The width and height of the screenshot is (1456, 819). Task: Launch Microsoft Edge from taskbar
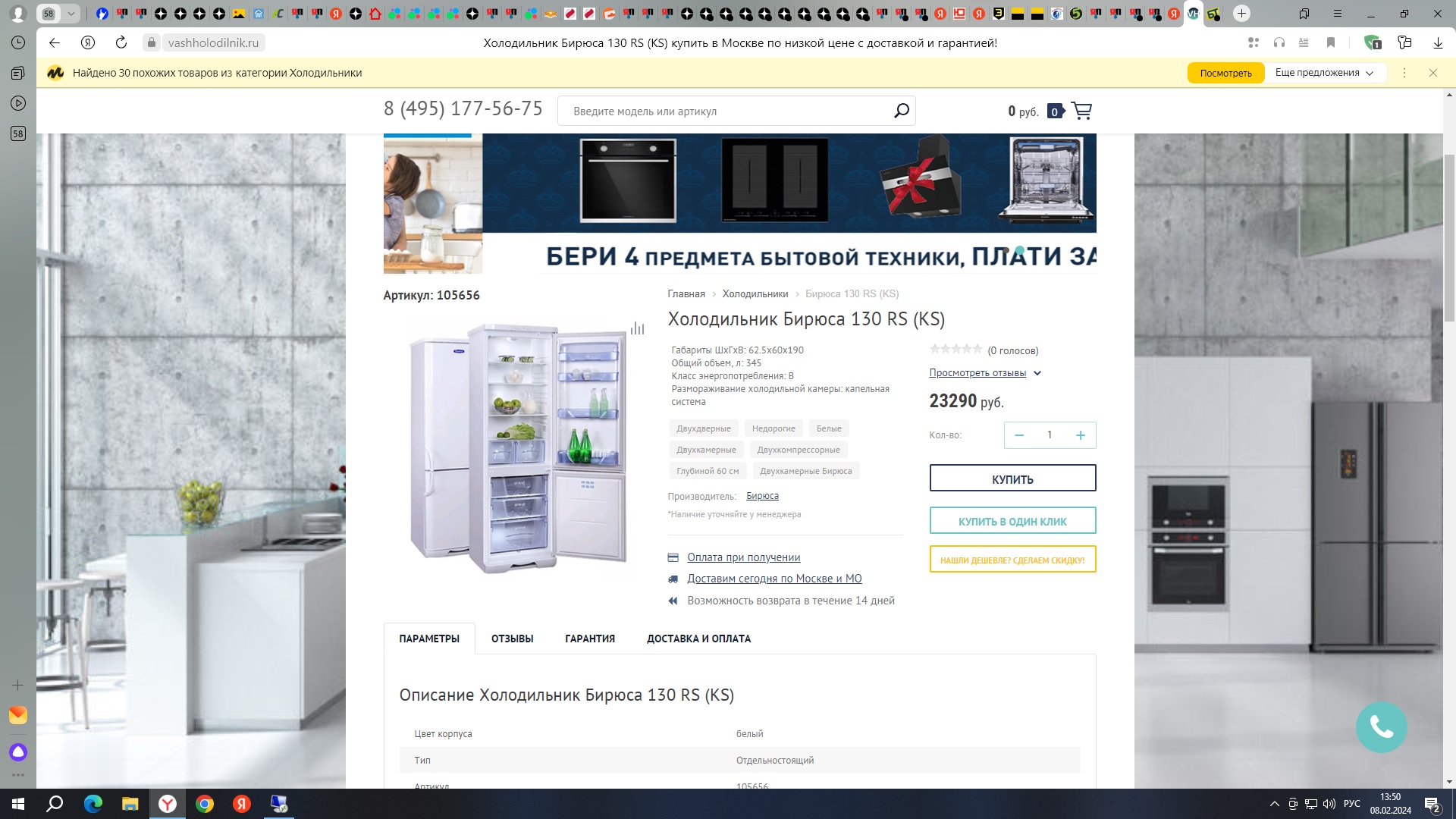pos(93,804)
